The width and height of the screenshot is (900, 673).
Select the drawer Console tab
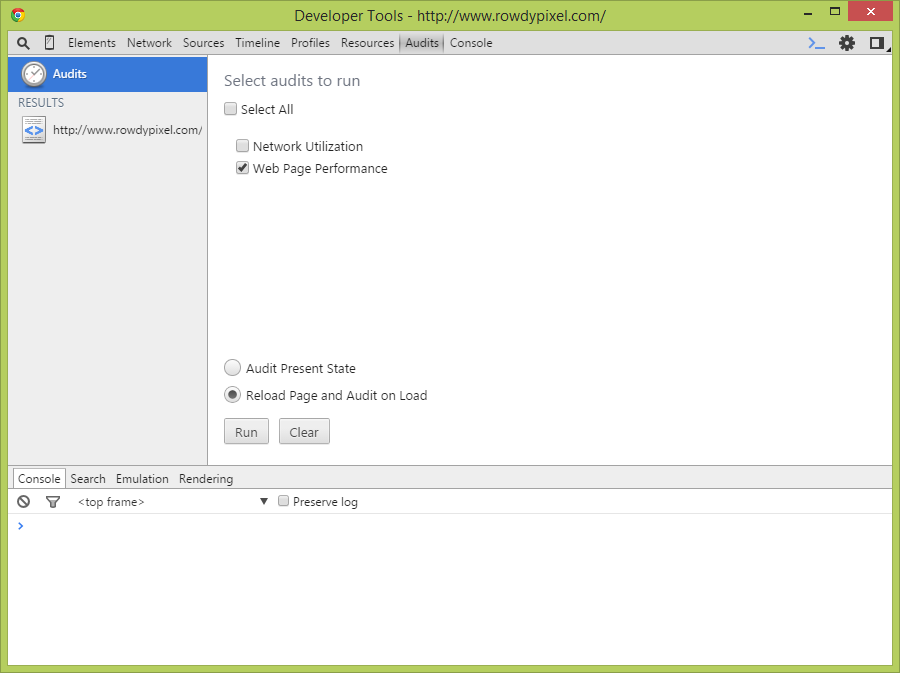click(39, 479)
